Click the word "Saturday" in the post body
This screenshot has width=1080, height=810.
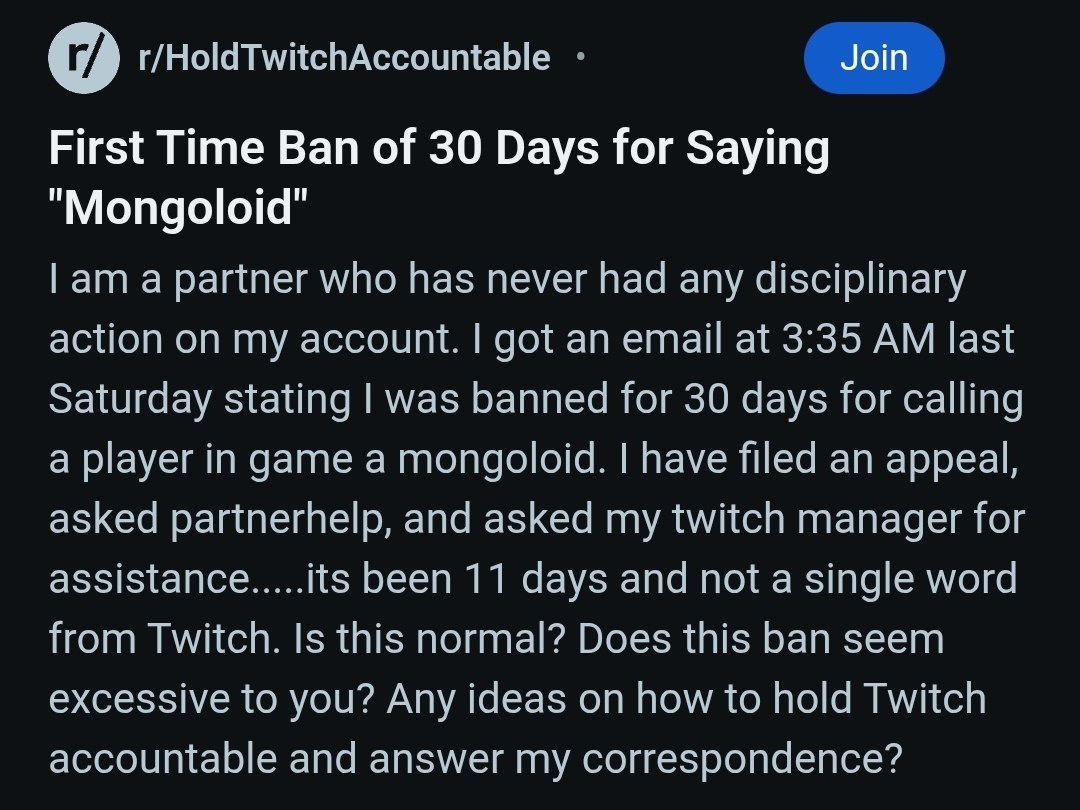pos(130,399)
